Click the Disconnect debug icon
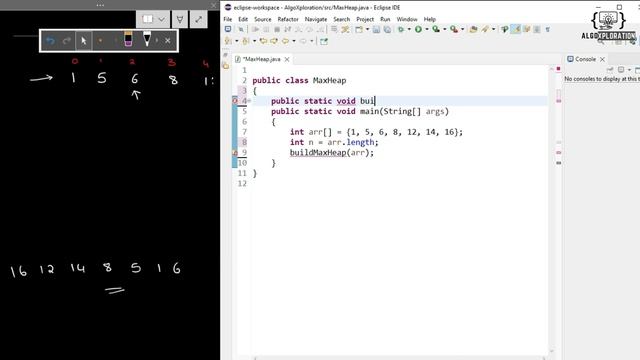Image resolution: width=640 pixels, height=360 pixels. coord(288,29)
